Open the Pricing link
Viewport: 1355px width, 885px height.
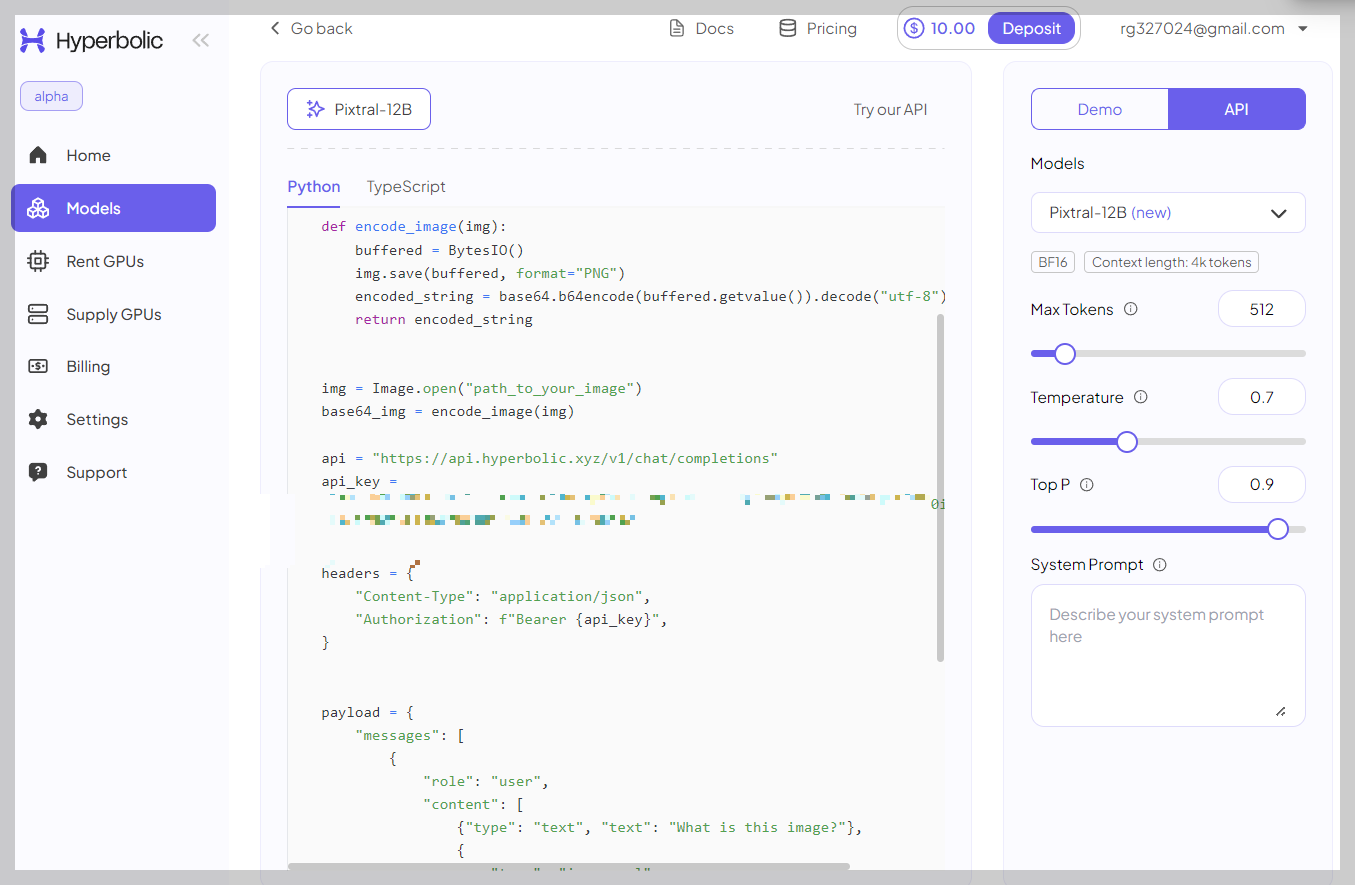pos(818,28)
